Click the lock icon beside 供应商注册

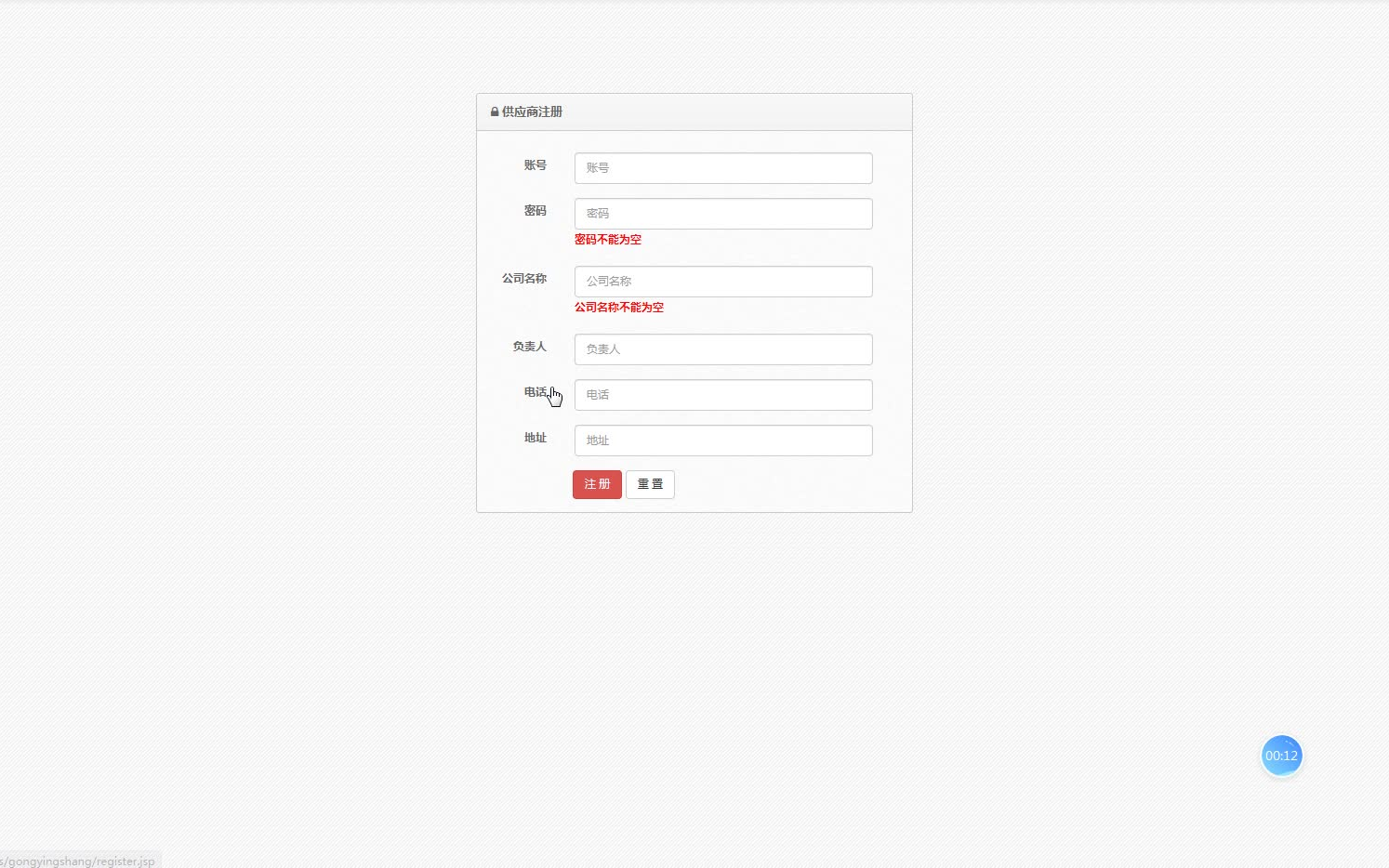point(495,112)
